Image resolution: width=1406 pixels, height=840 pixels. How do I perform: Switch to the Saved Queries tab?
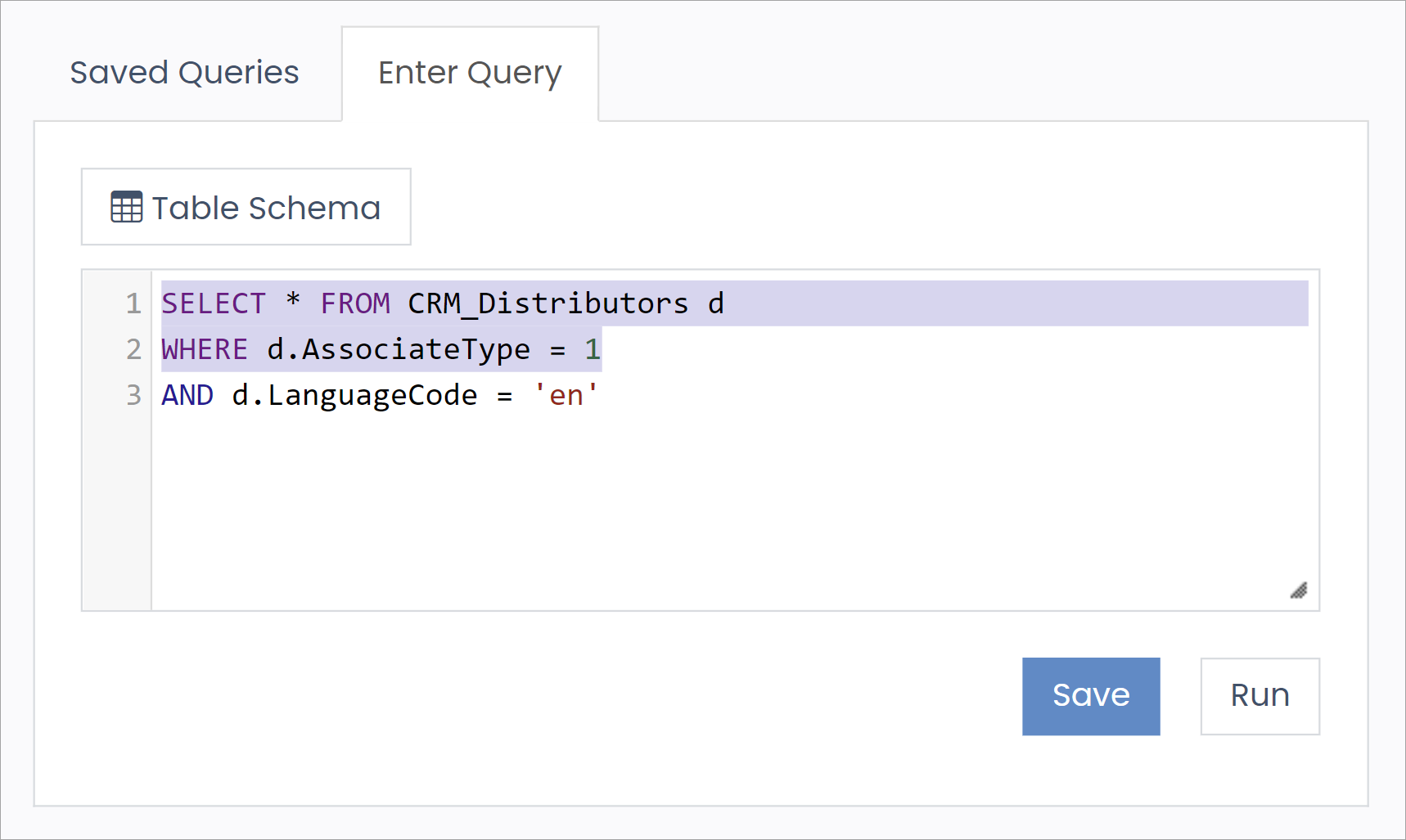184,73
